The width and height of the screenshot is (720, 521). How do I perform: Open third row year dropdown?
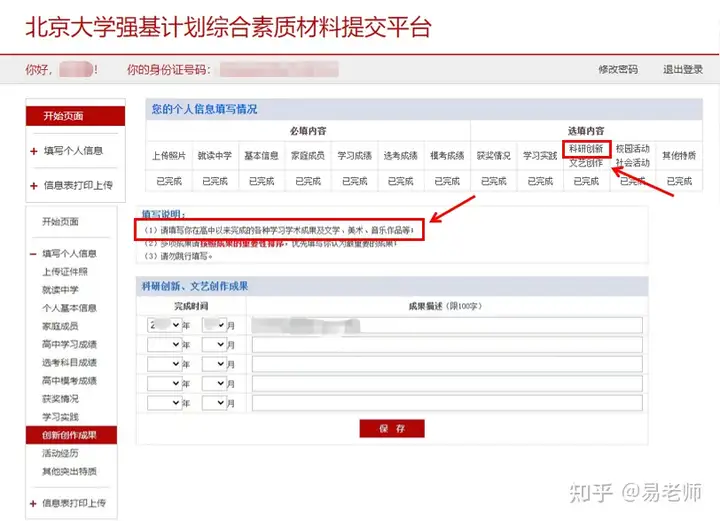164,364
